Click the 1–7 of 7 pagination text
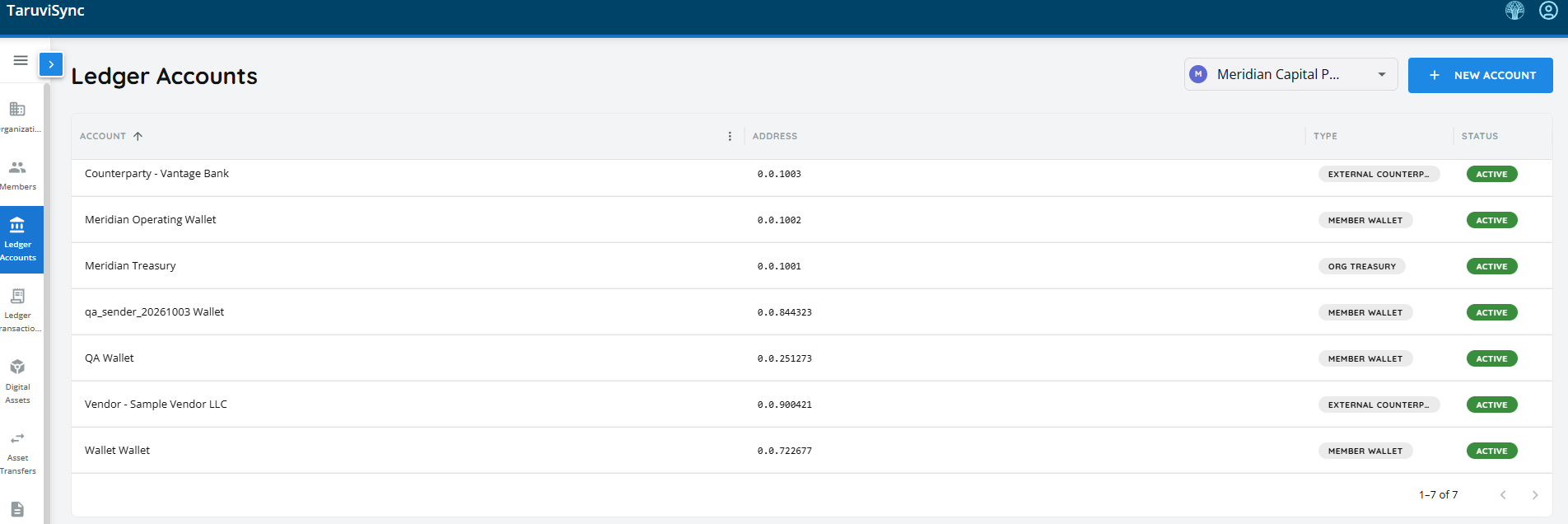 tap(1438, 494)
